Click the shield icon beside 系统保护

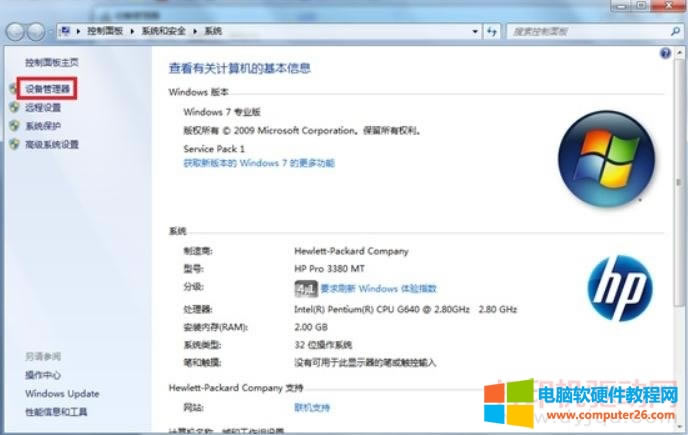click(x=14, y=126)
